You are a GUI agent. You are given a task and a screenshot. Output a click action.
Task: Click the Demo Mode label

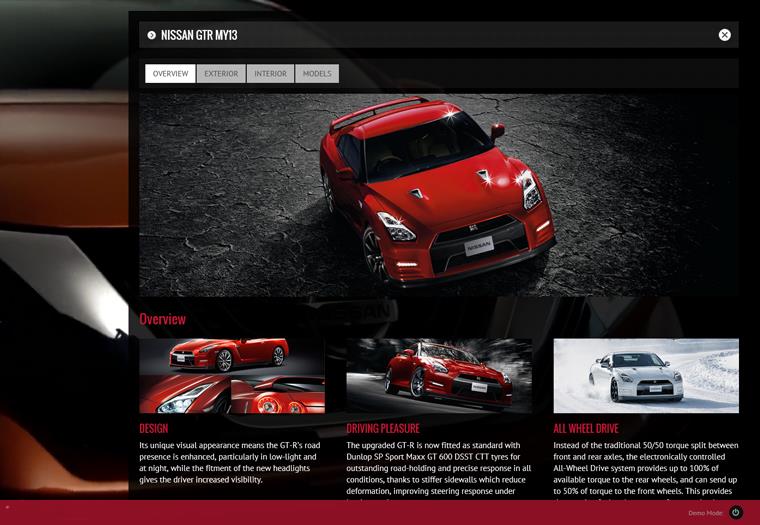[x=705, y=513]
